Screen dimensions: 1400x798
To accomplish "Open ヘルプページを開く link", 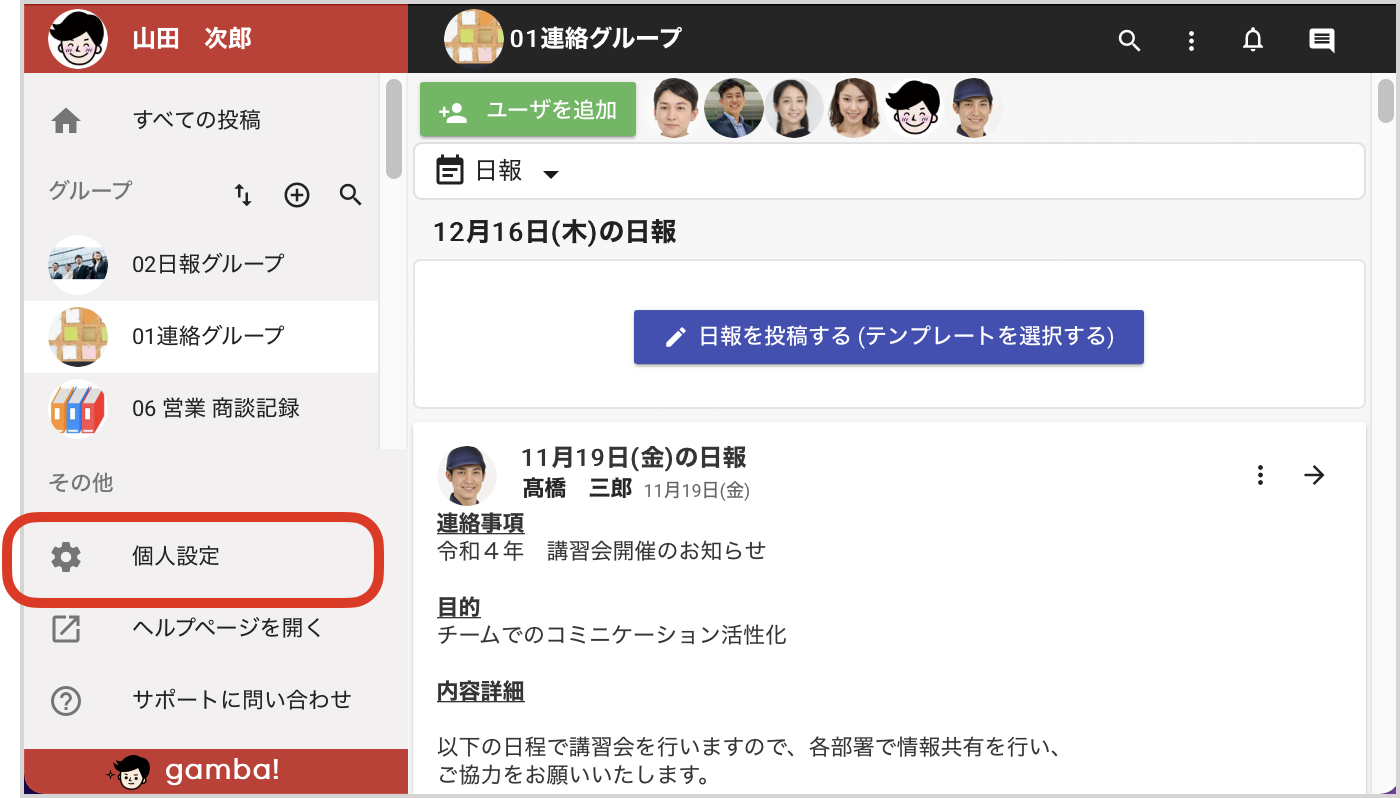I will [x=201, y=629].
